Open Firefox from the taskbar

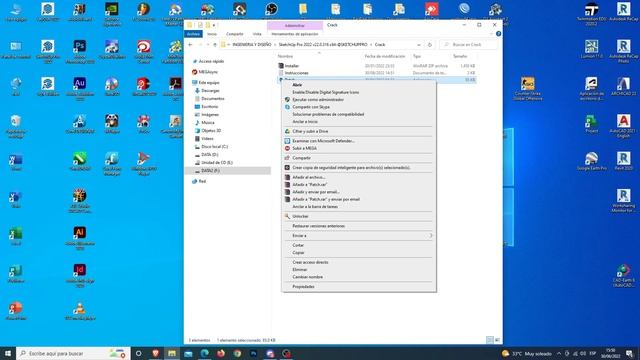[221, 353]
